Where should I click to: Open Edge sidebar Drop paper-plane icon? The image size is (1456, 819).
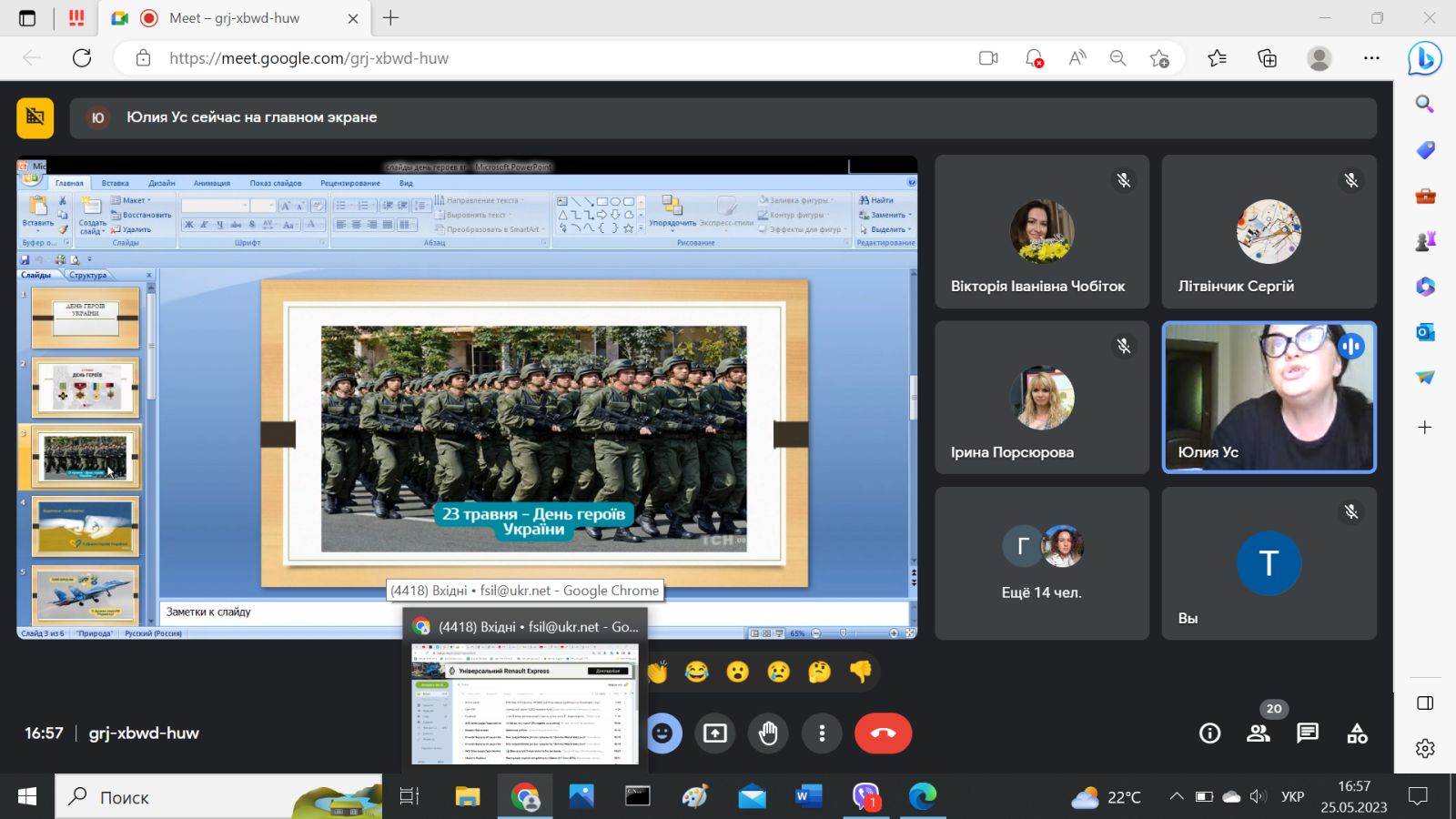[x=1425, y=377]
